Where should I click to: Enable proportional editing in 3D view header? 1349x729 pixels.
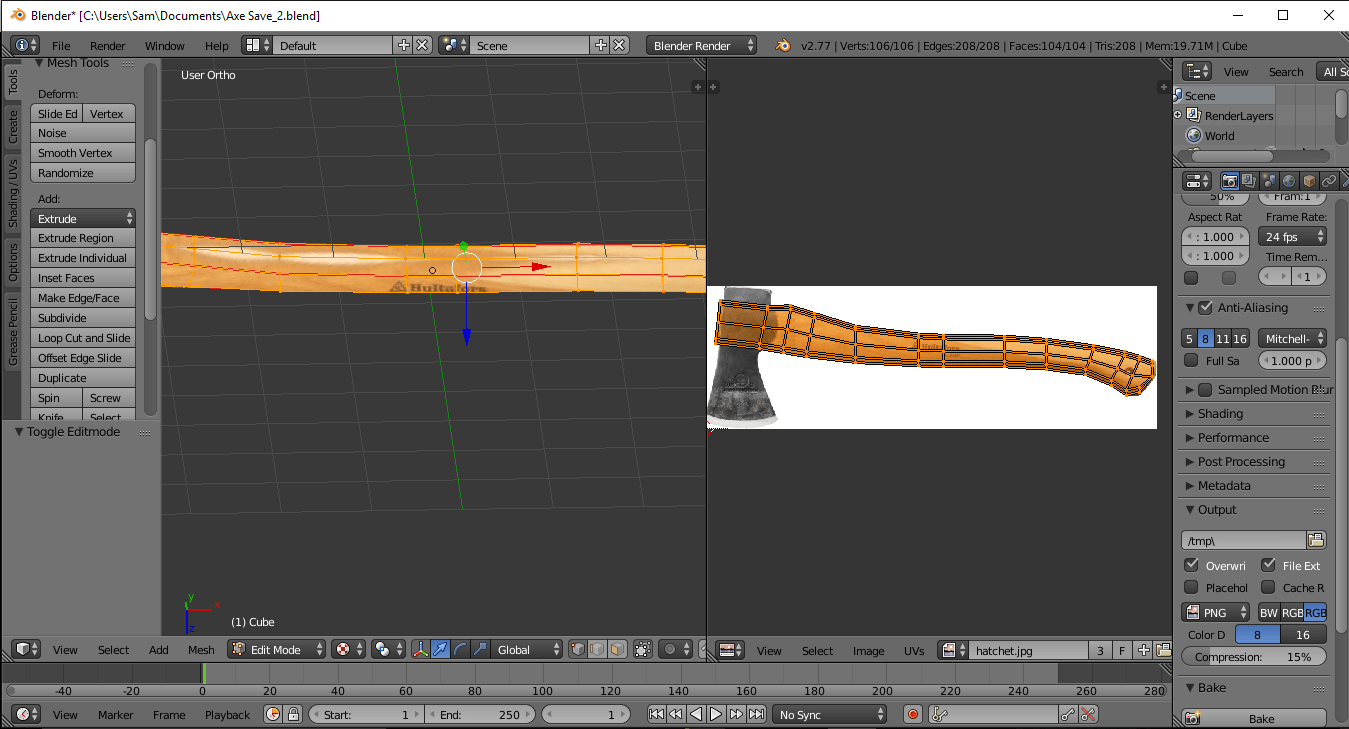coord(668,649)
